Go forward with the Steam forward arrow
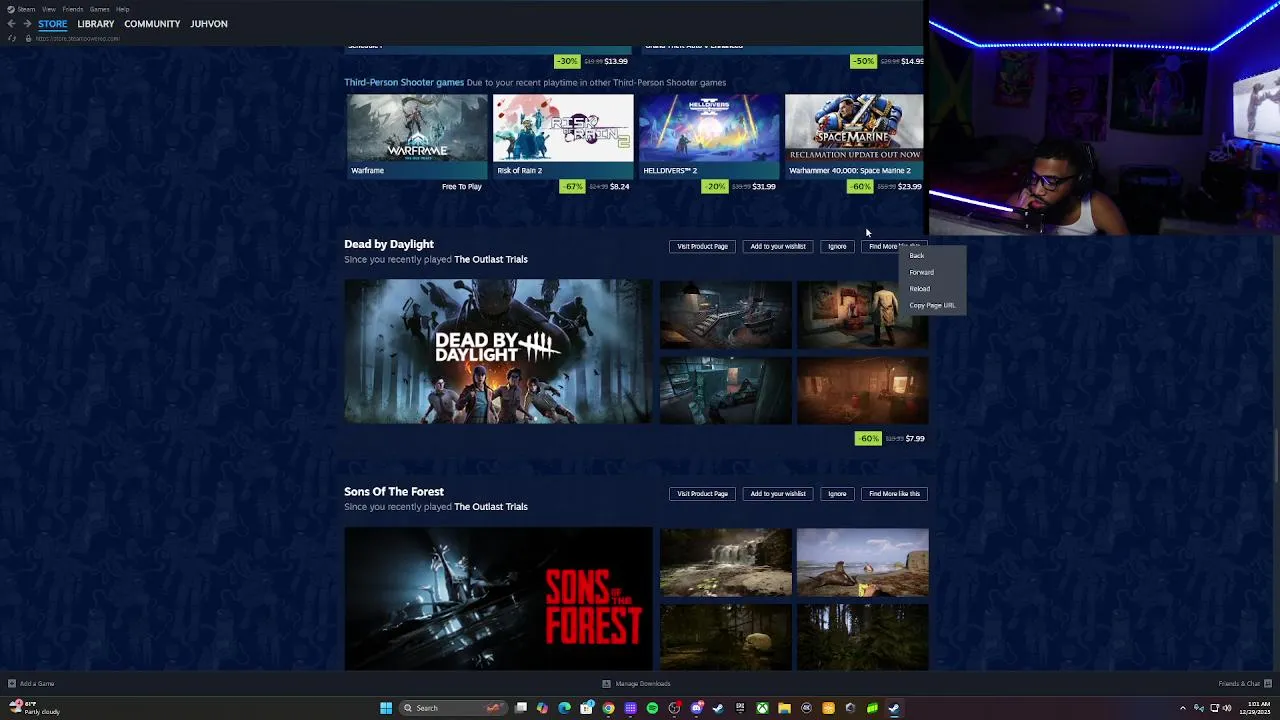 27,24
